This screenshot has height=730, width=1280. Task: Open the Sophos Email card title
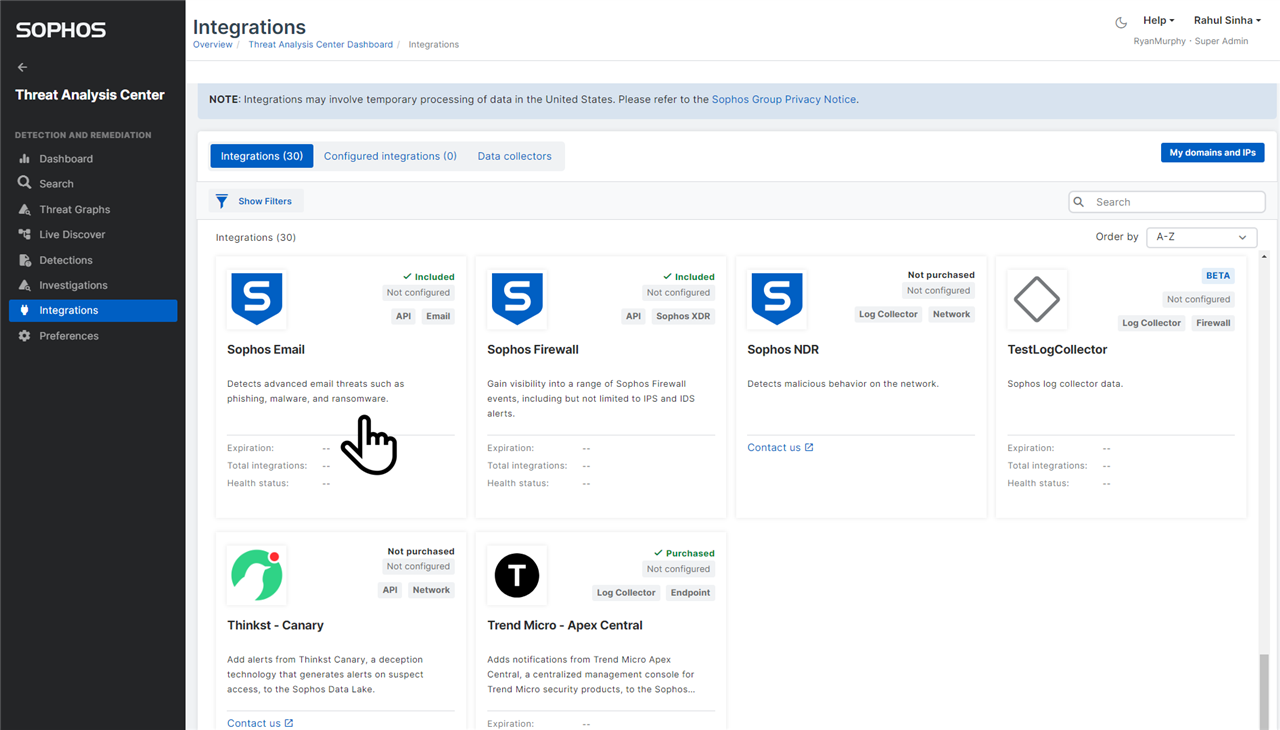coord(266,350)
